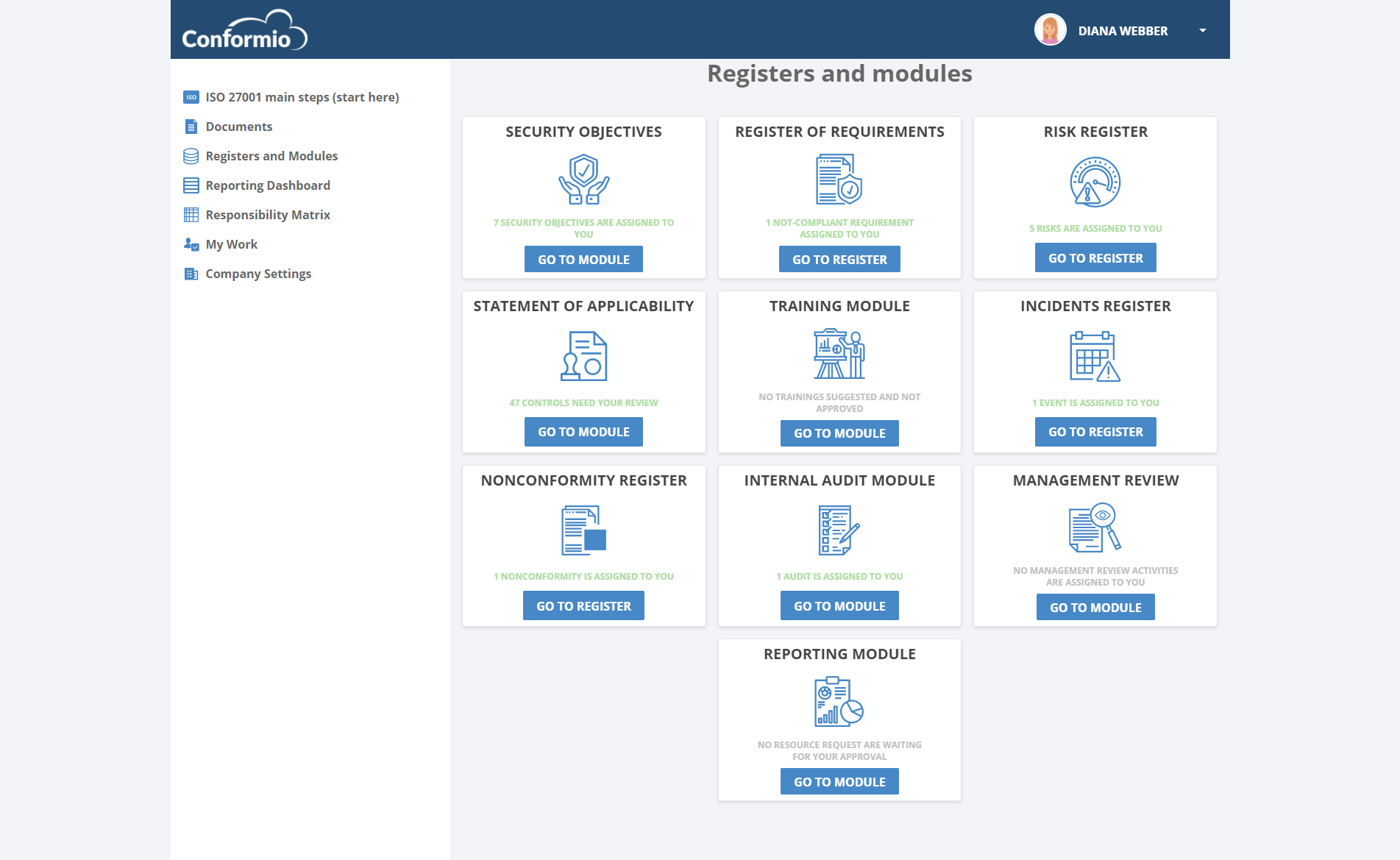Go to the Reporting Module
1400x860 pixels.
click(x=839, y=781)
